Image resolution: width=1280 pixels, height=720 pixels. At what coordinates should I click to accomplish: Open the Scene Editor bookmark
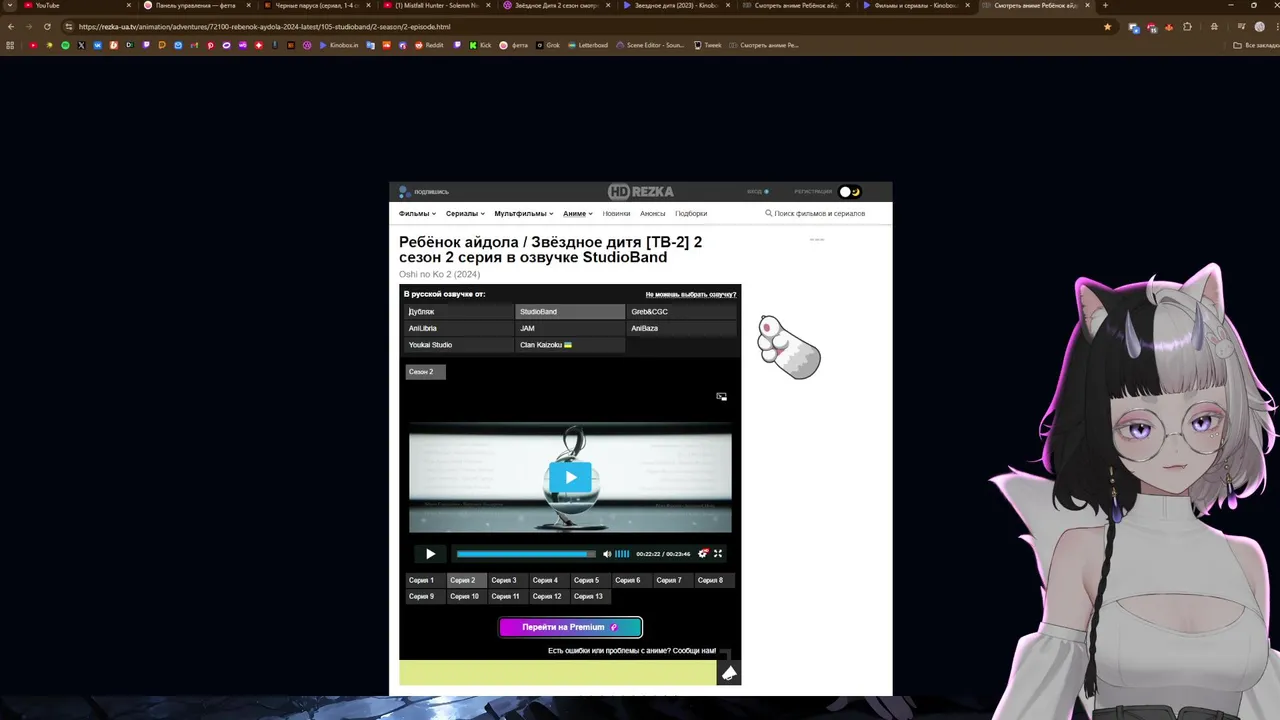(x=650, y=45)
